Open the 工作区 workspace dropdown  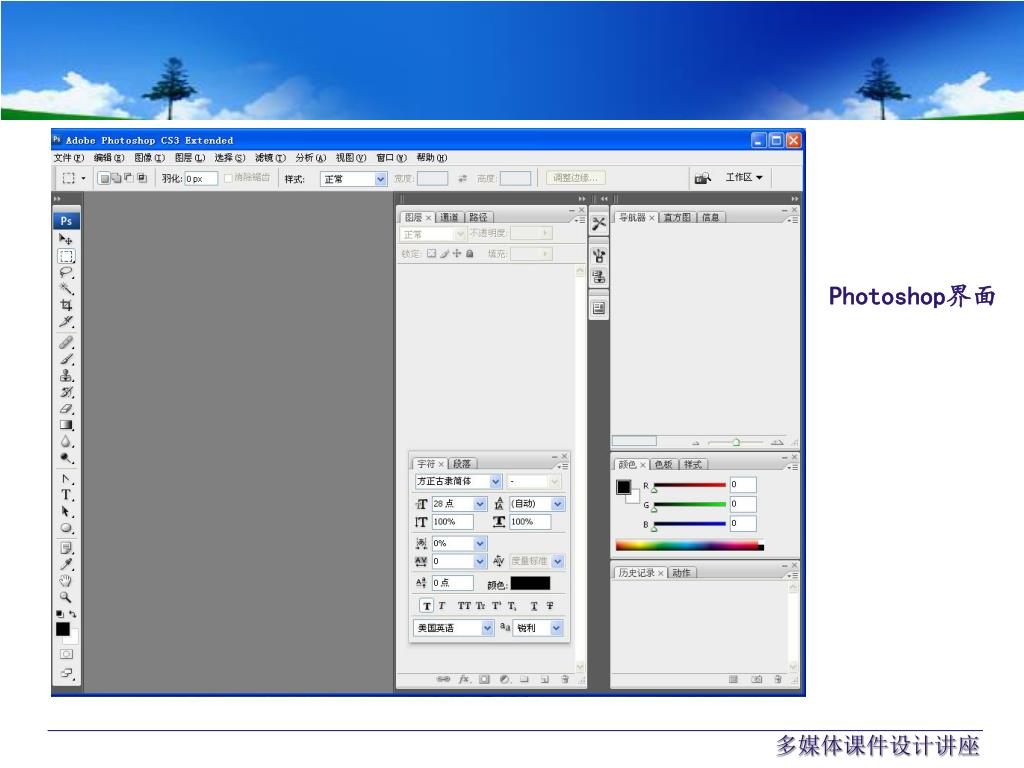(744, 178)
